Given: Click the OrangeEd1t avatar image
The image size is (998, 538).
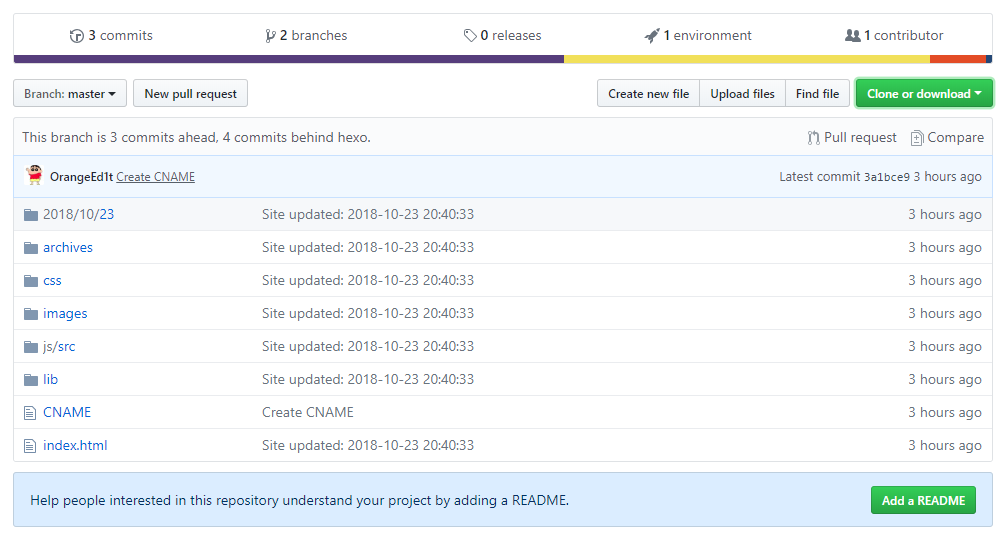Looking at the screenshot, I should pos(35,176).
